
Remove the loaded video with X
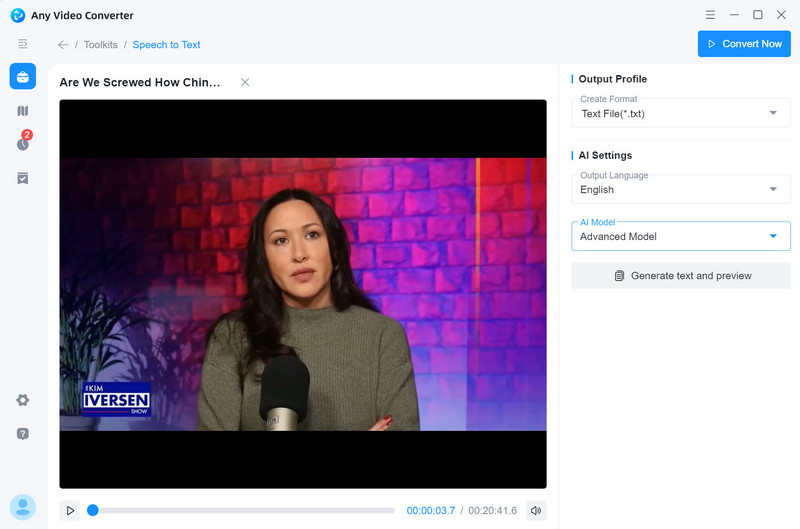245,82
